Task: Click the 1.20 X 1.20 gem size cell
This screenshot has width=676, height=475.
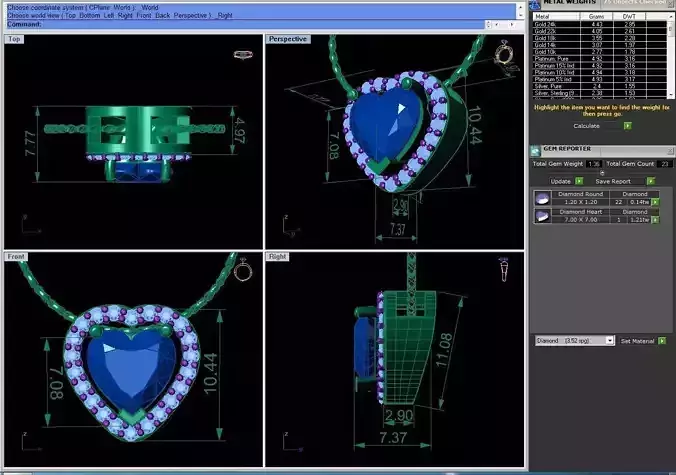Action: [580, 202]
